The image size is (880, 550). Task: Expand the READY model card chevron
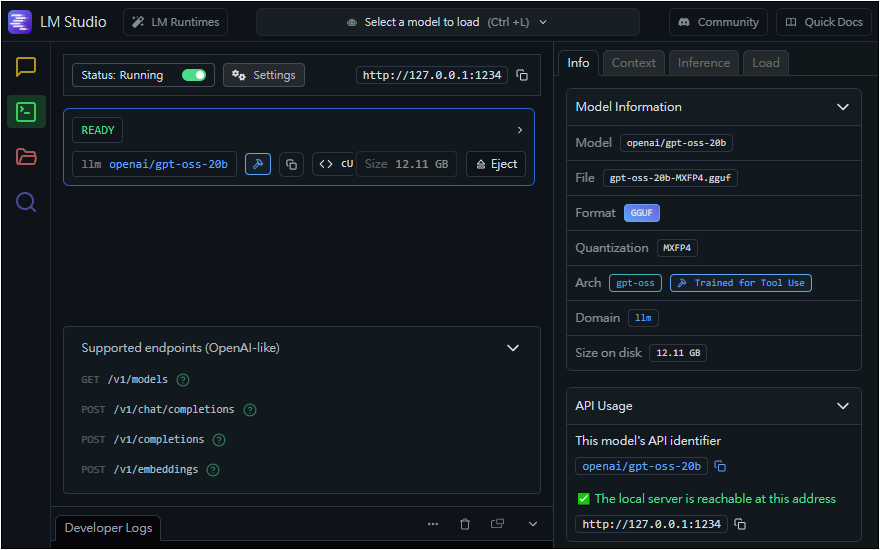(x=520, y=130)
